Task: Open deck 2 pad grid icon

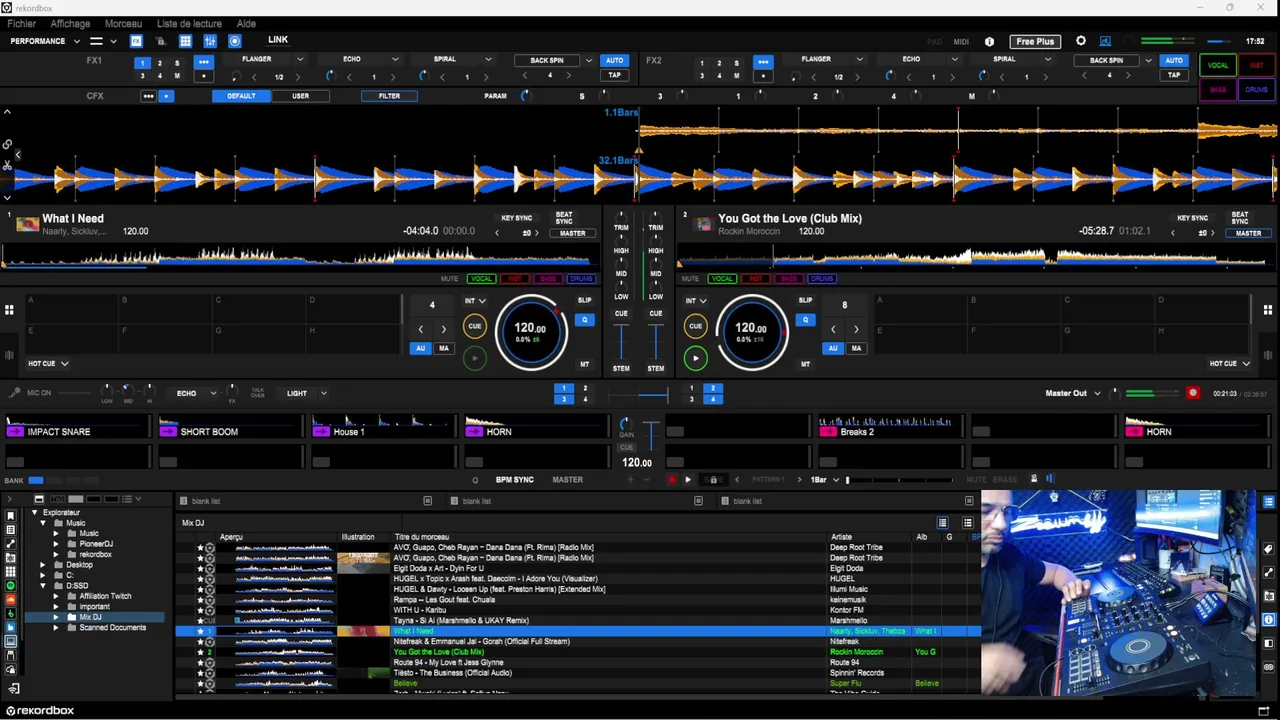Action: pos(1268,310)
